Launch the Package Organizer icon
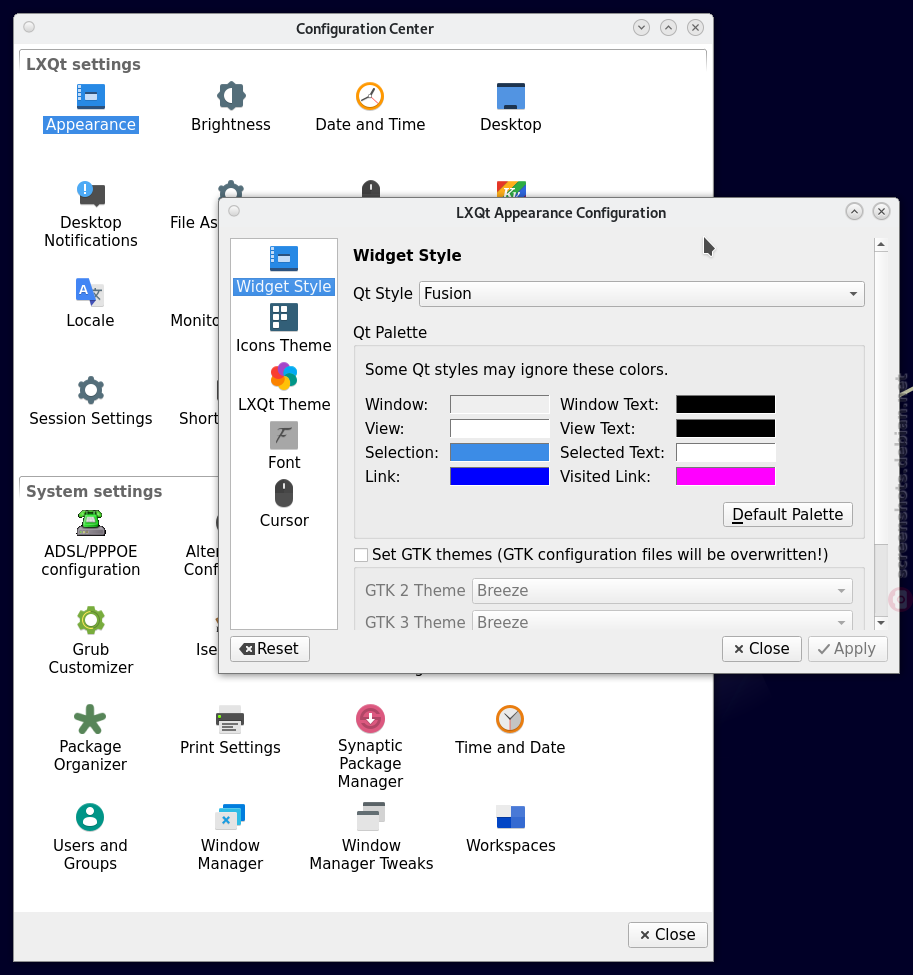The image size is (913, 975). point(91,719)
